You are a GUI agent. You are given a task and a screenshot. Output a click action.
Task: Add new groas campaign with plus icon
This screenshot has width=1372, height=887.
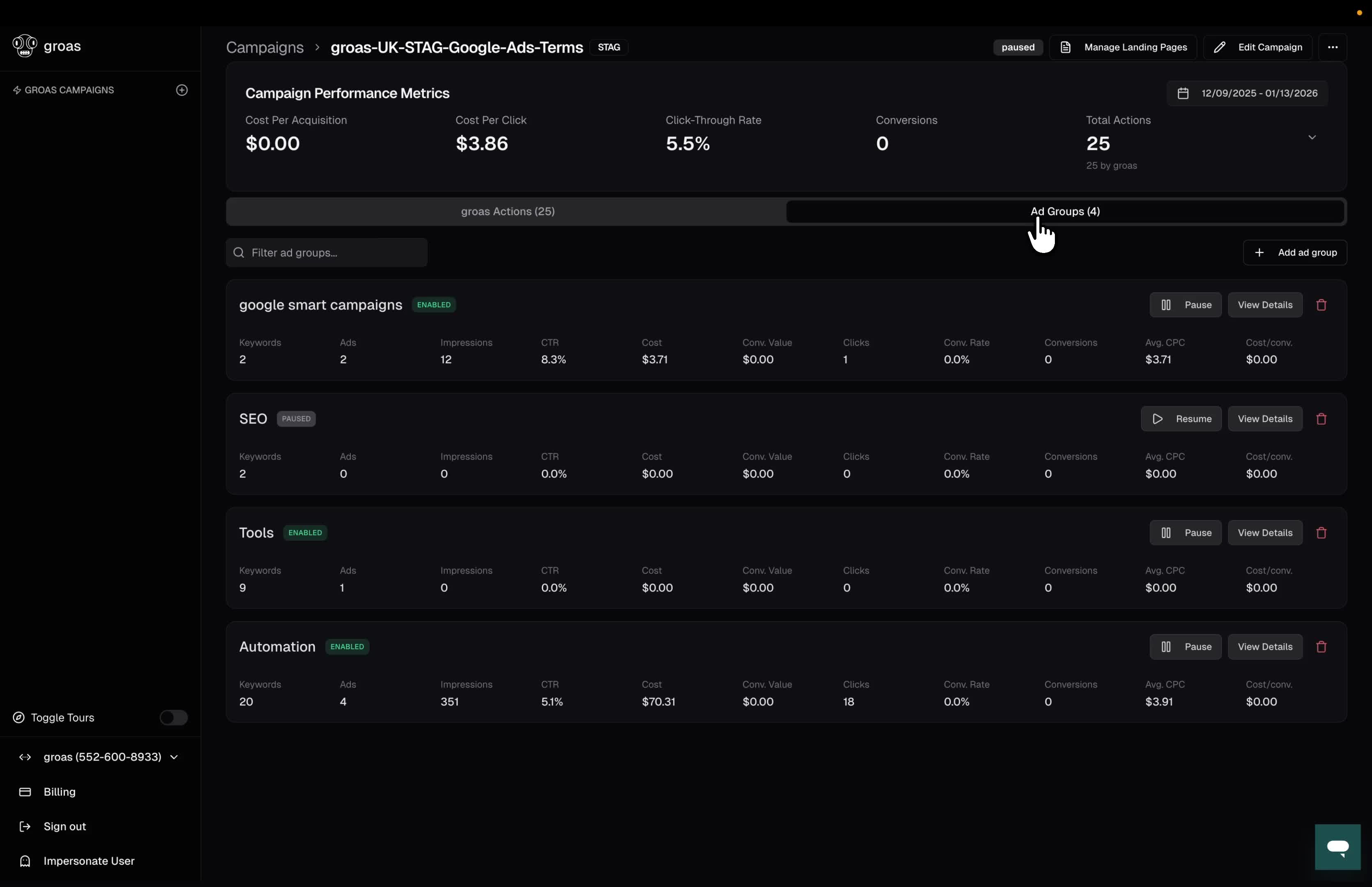pyautogui.click(x=182, y=90)
